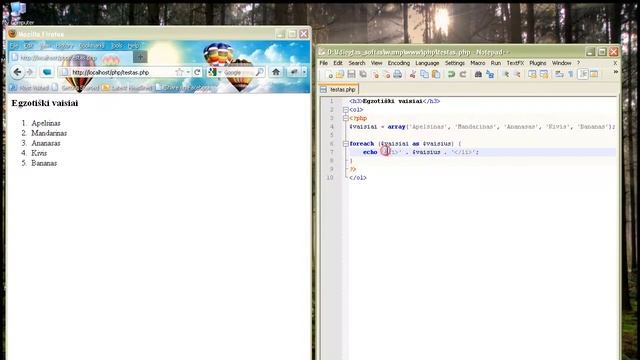Image resolution: width=640 pixels, height=360 pixels.
Task: Toggle the Show all characters icon
Action: coord(571,74)
